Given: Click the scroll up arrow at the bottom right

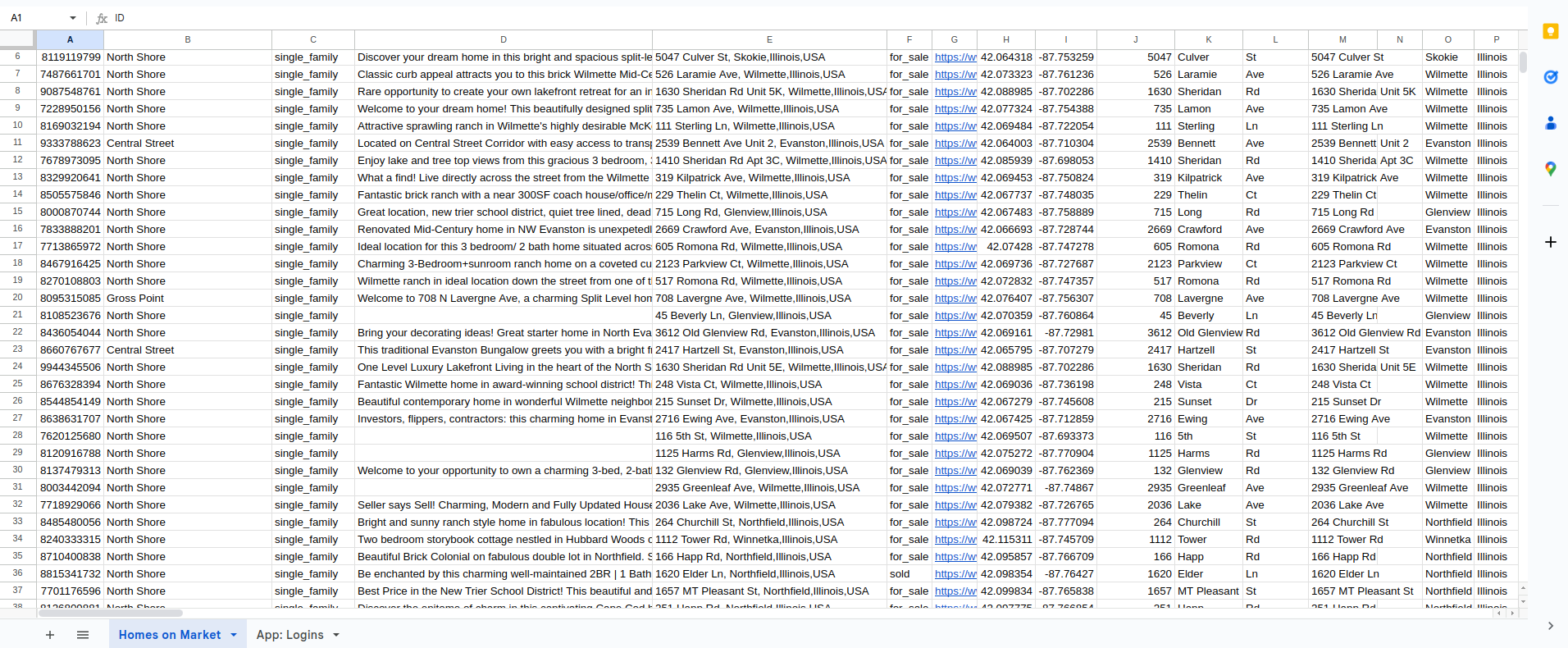Looking at the screenshot, I should pyautogui.click(x=1523, y=588).
